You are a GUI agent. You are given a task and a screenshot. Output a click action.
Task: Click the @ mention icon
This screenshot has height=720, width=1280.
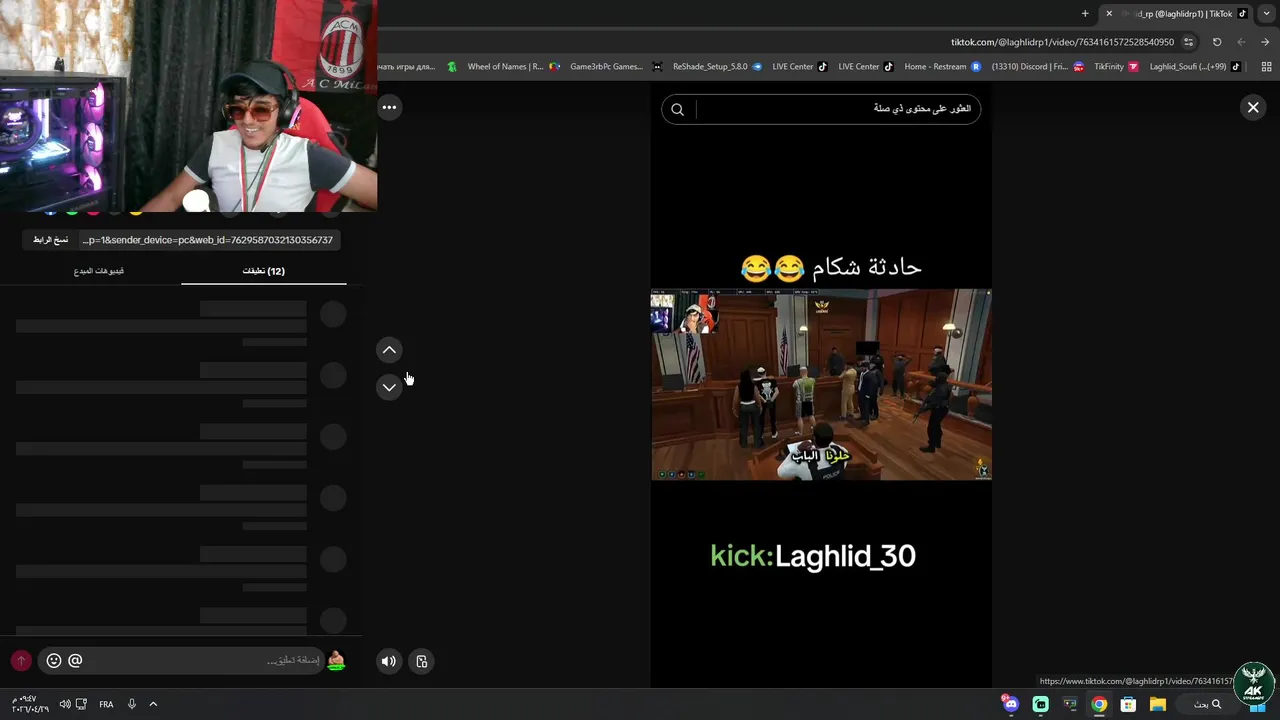point(75,660)
